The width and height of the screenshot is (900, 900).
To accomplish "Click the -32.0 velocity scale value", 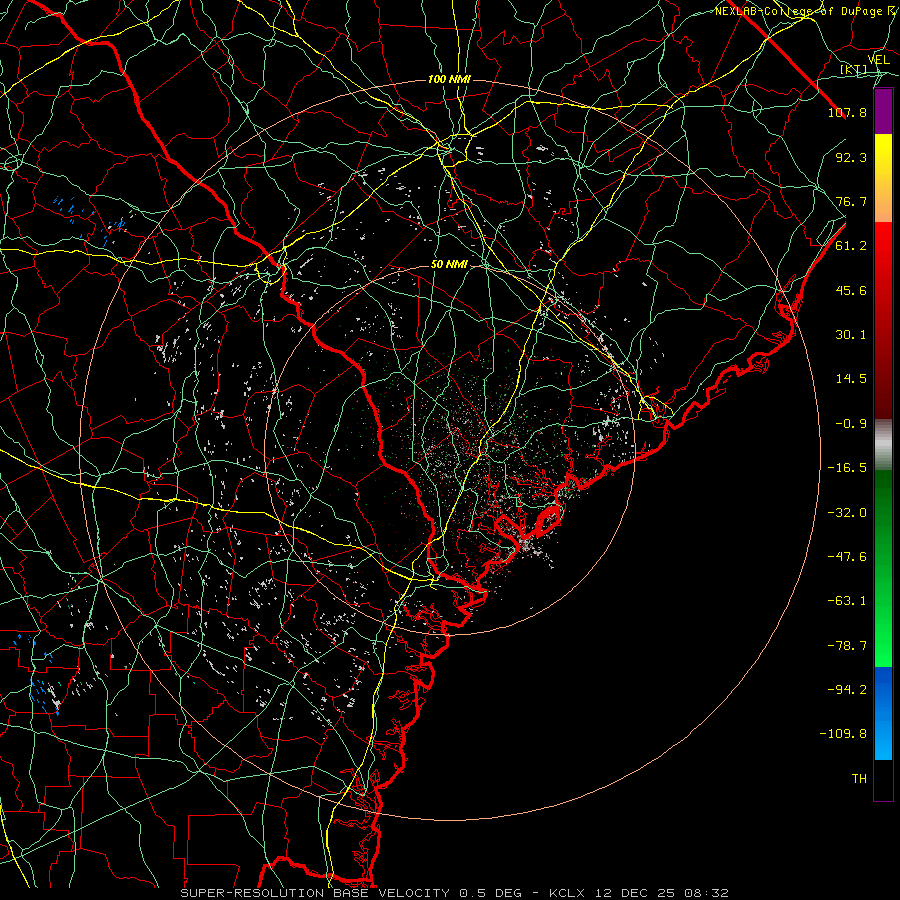I will [847, 513].
